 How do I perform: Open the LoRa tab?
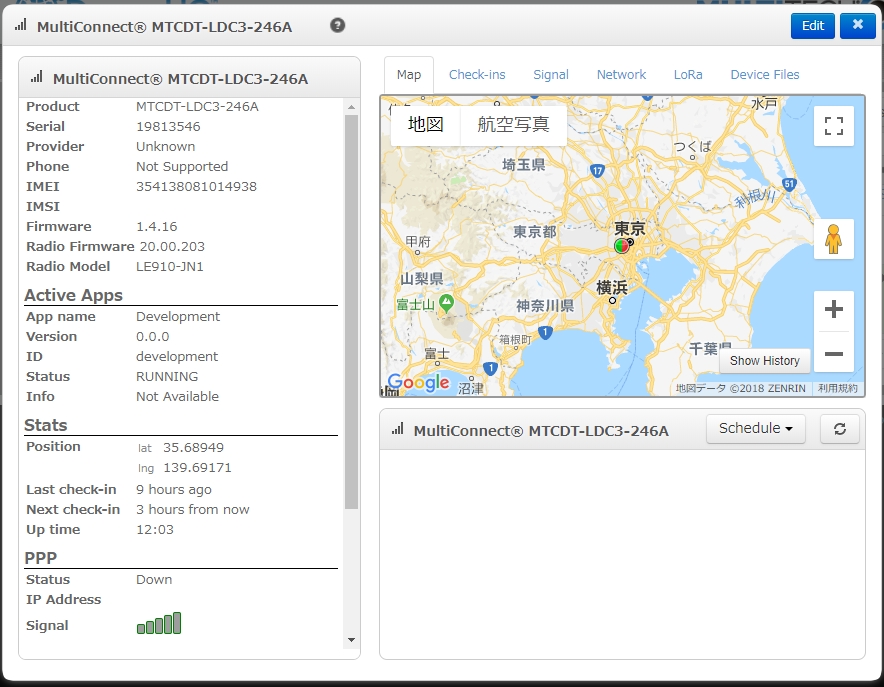pos(688,75)
